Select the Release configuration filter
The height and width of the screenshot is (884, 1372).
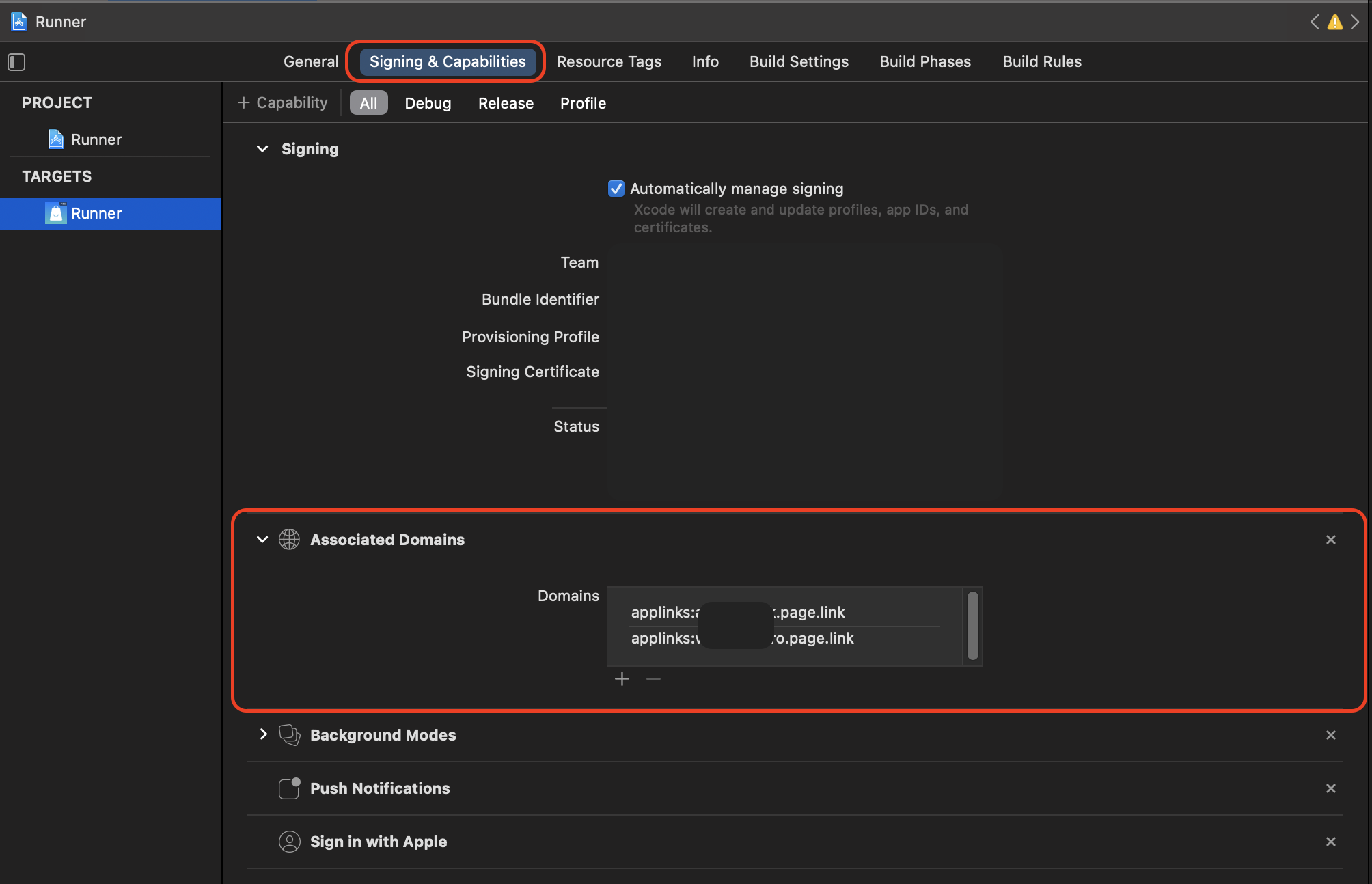(x=506, y=103)
